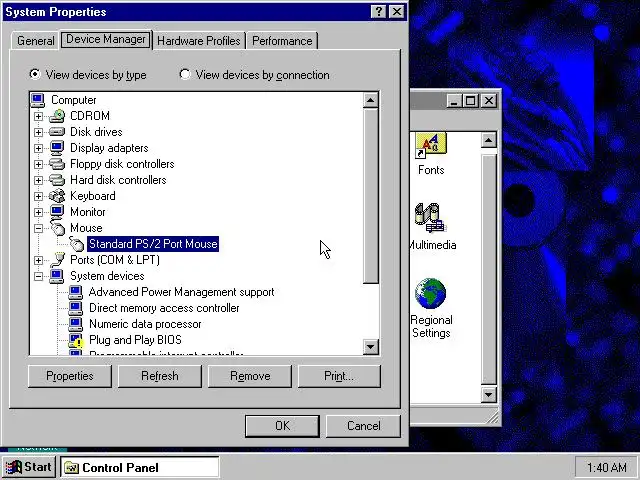Select the 'Display adapters' label
This screenshot has width=640, height=480.
[x=109, y=148]
